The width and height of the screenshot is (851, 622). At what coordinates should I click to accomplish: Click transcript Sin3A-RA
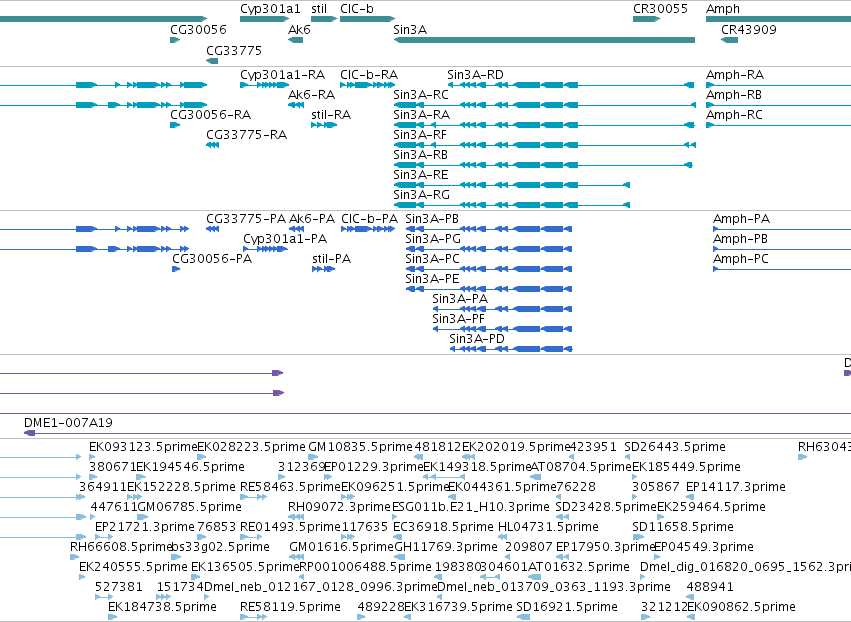(422, 115)
